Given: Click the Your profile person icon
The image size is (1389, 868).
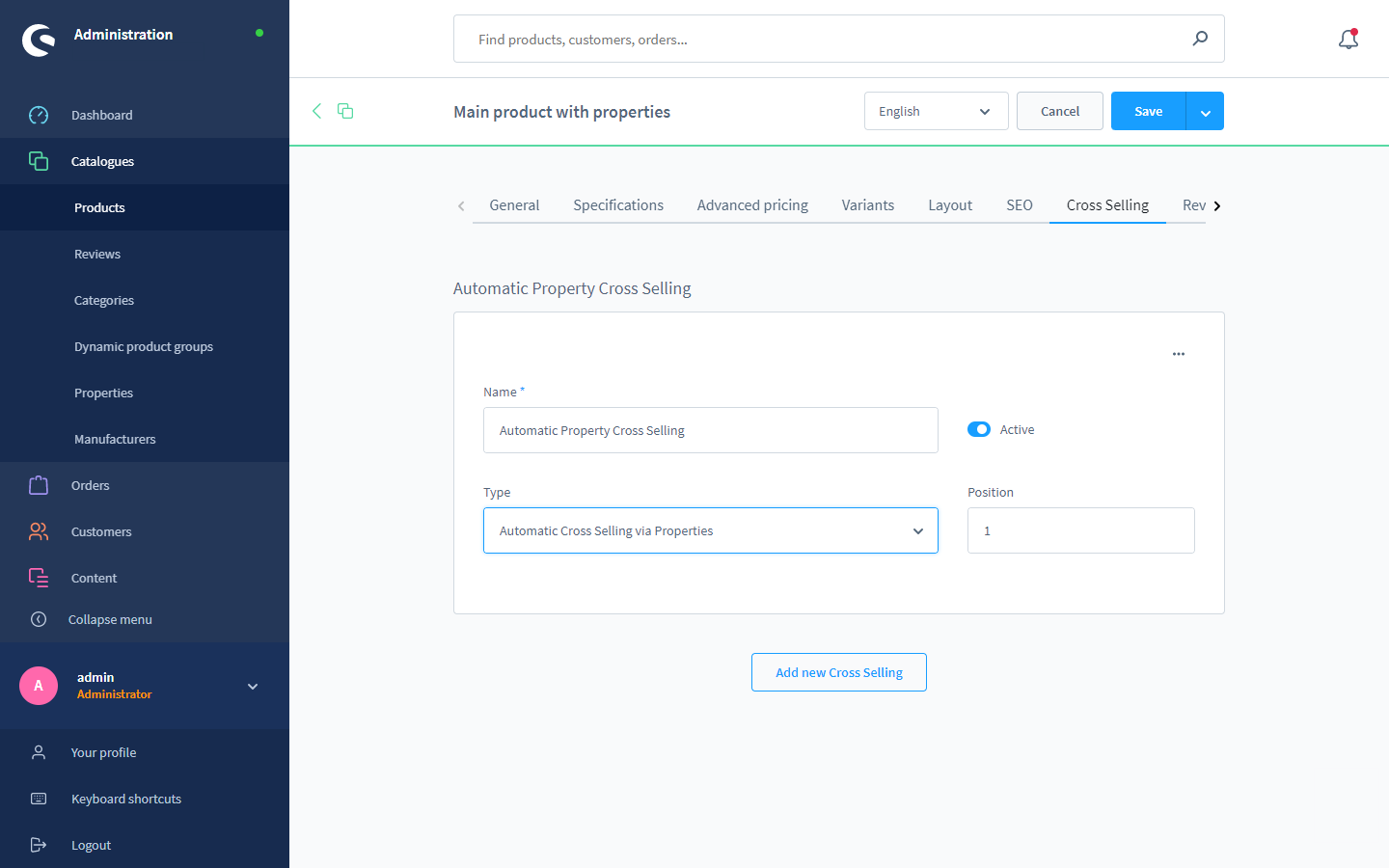Looking at the screenshot, I should coord(39,752).
